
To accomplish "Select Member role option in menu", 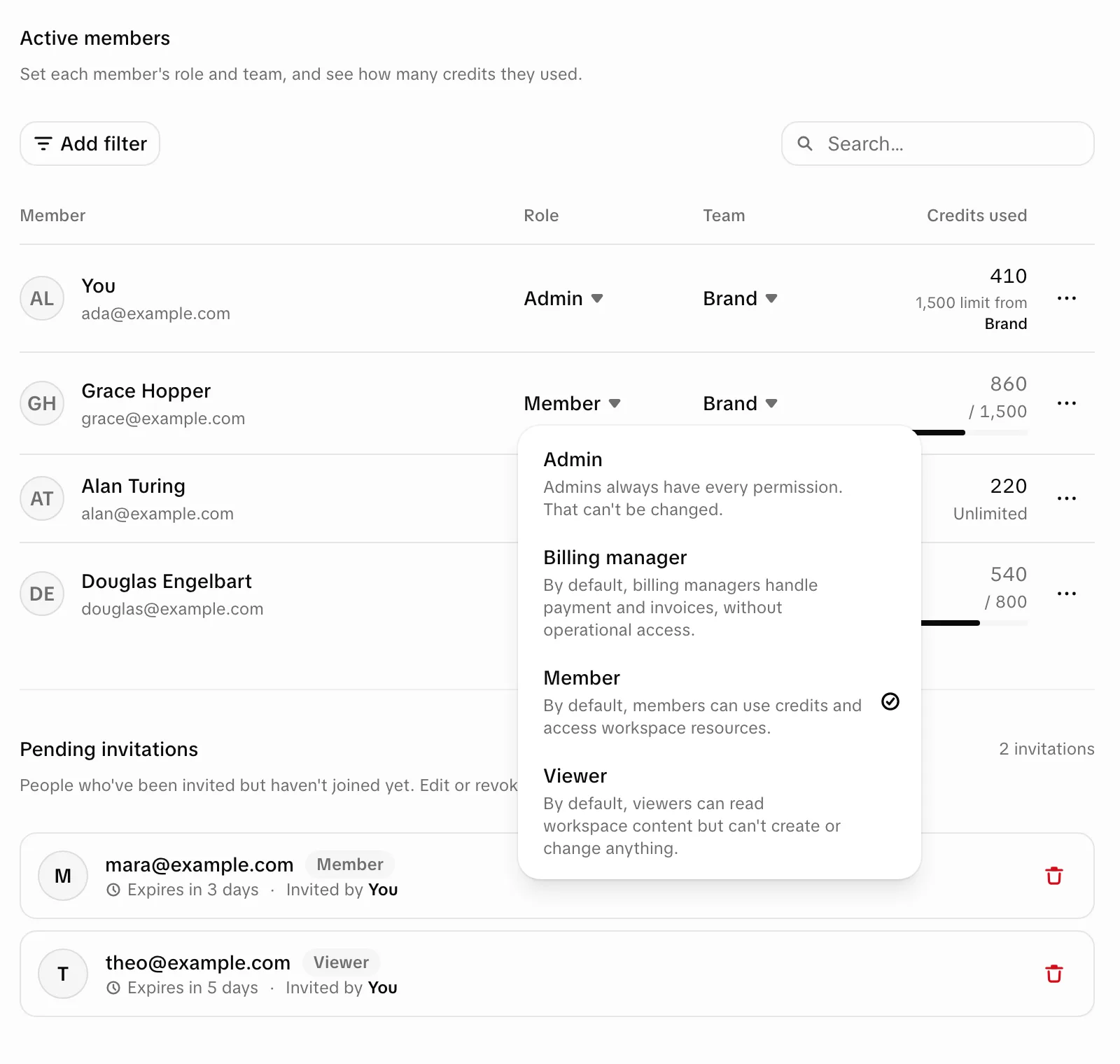I will [720, 702].
